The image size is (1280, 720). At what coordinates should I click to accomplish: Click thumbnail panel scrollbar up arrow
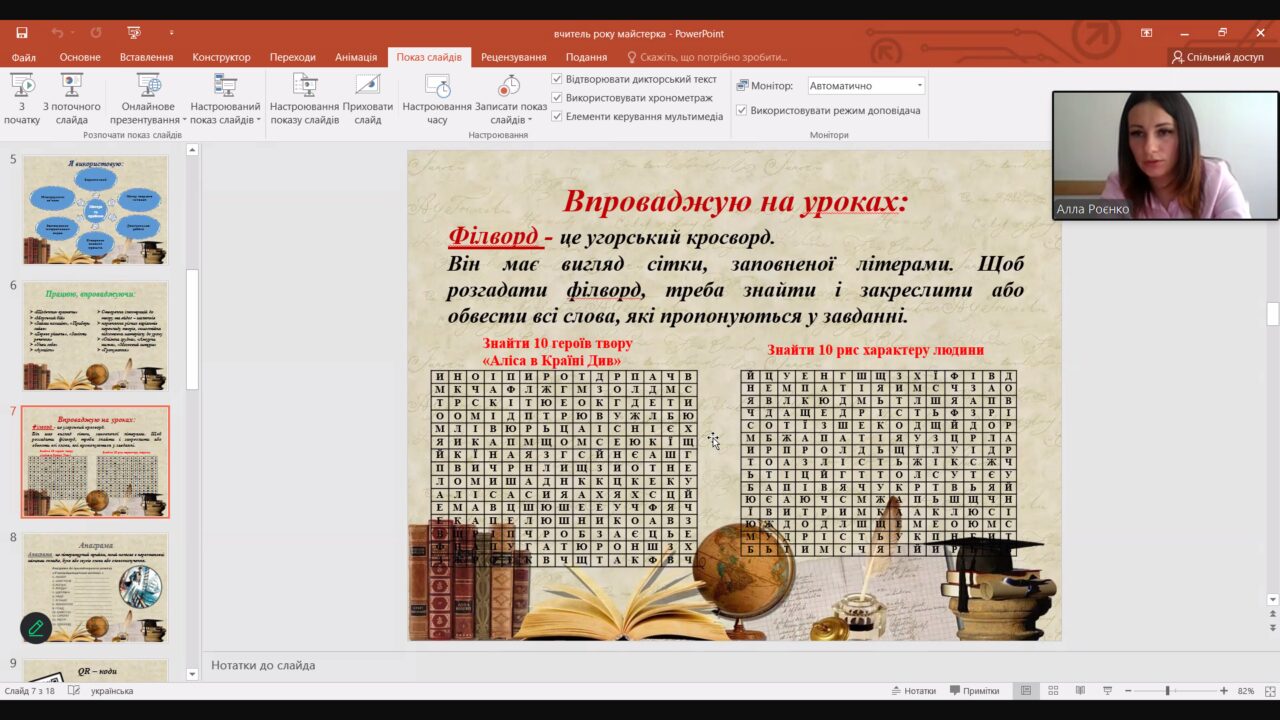[192, 150]
